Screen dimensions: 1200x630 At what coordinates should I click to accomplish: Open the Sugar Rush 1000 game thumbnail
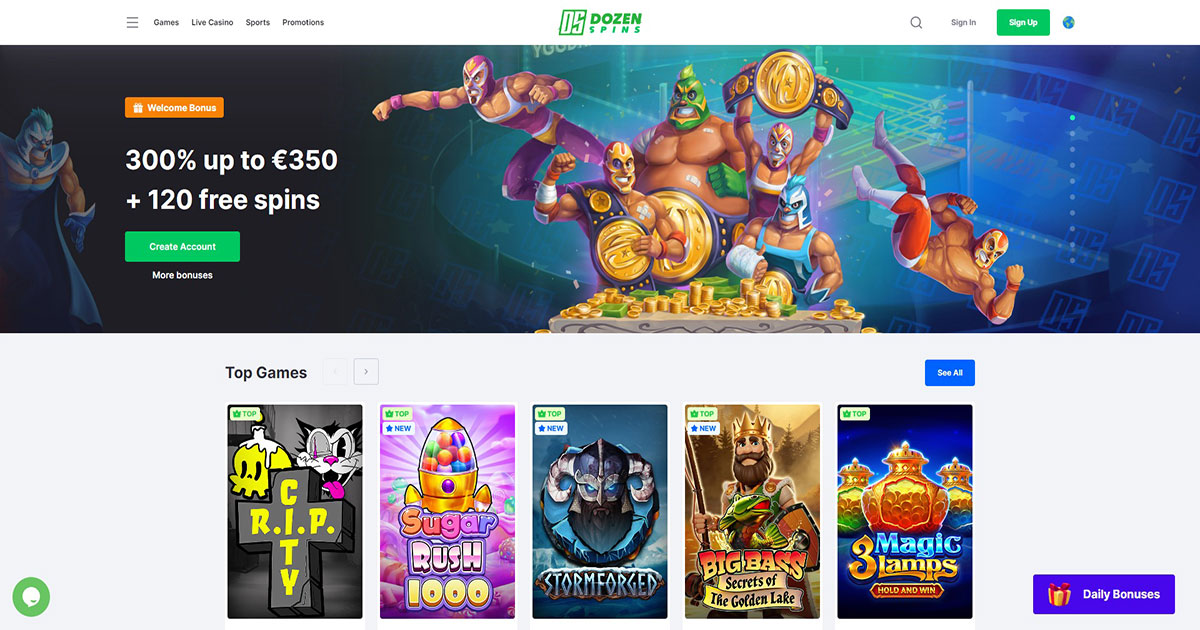point(447,511)
